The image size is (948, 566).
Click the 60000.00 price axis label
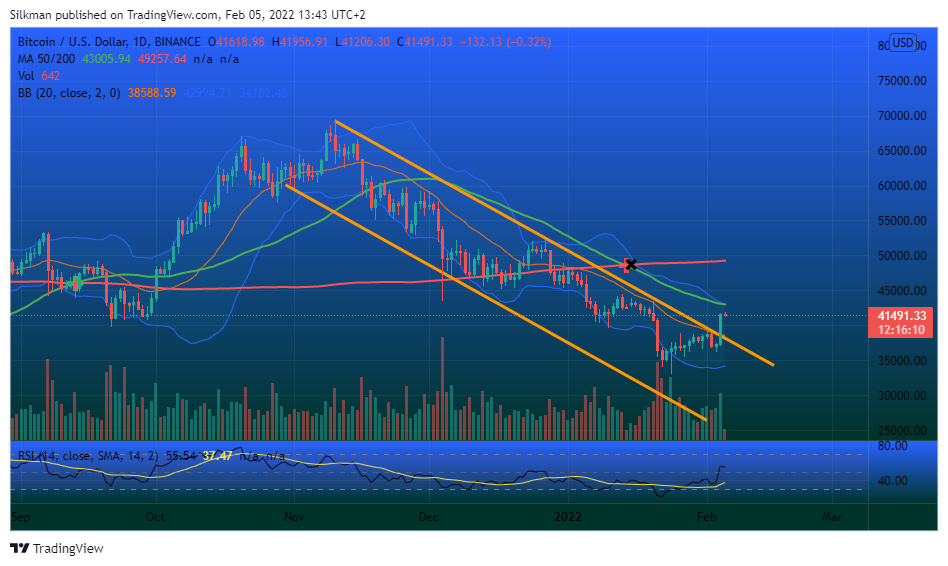(901, 186)
